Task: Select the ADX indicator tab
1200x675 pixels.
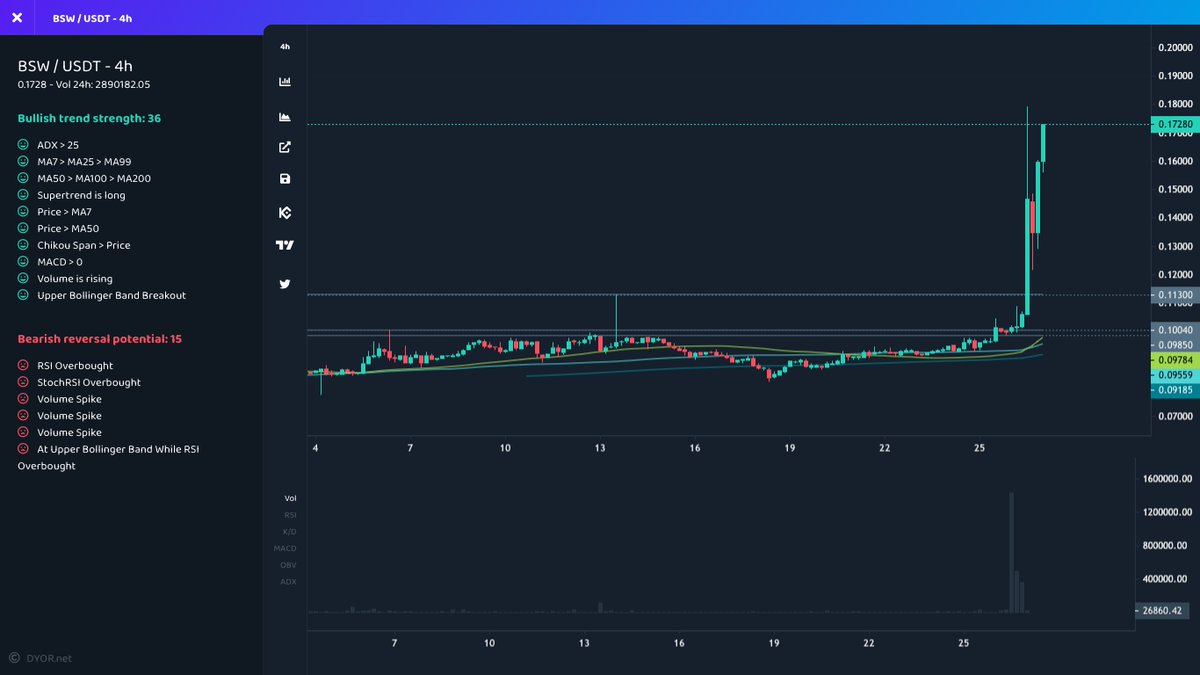Action: point(289,581)
